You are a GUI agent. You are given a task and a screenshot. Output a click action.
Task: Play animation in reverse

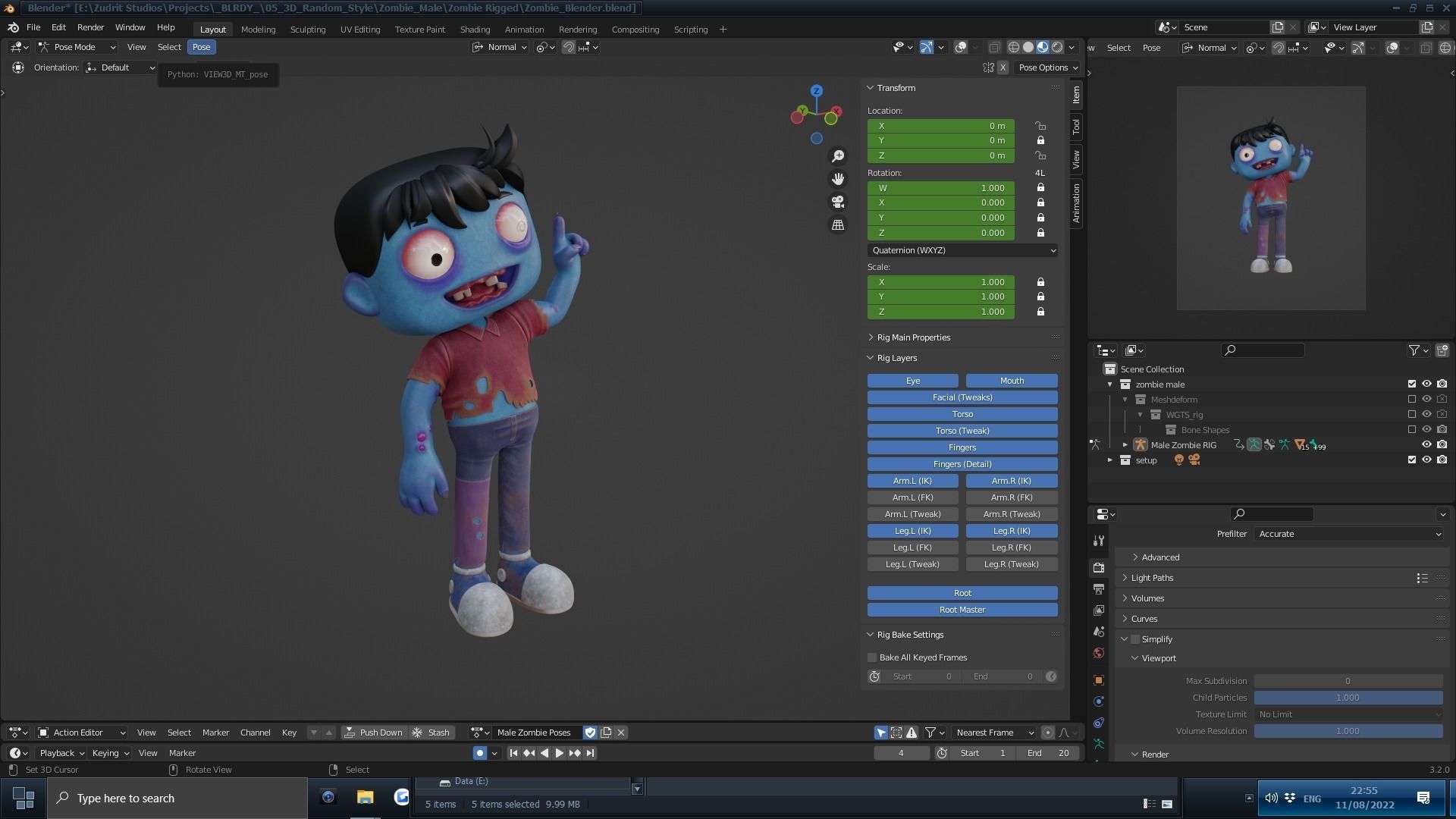(544, 753)
